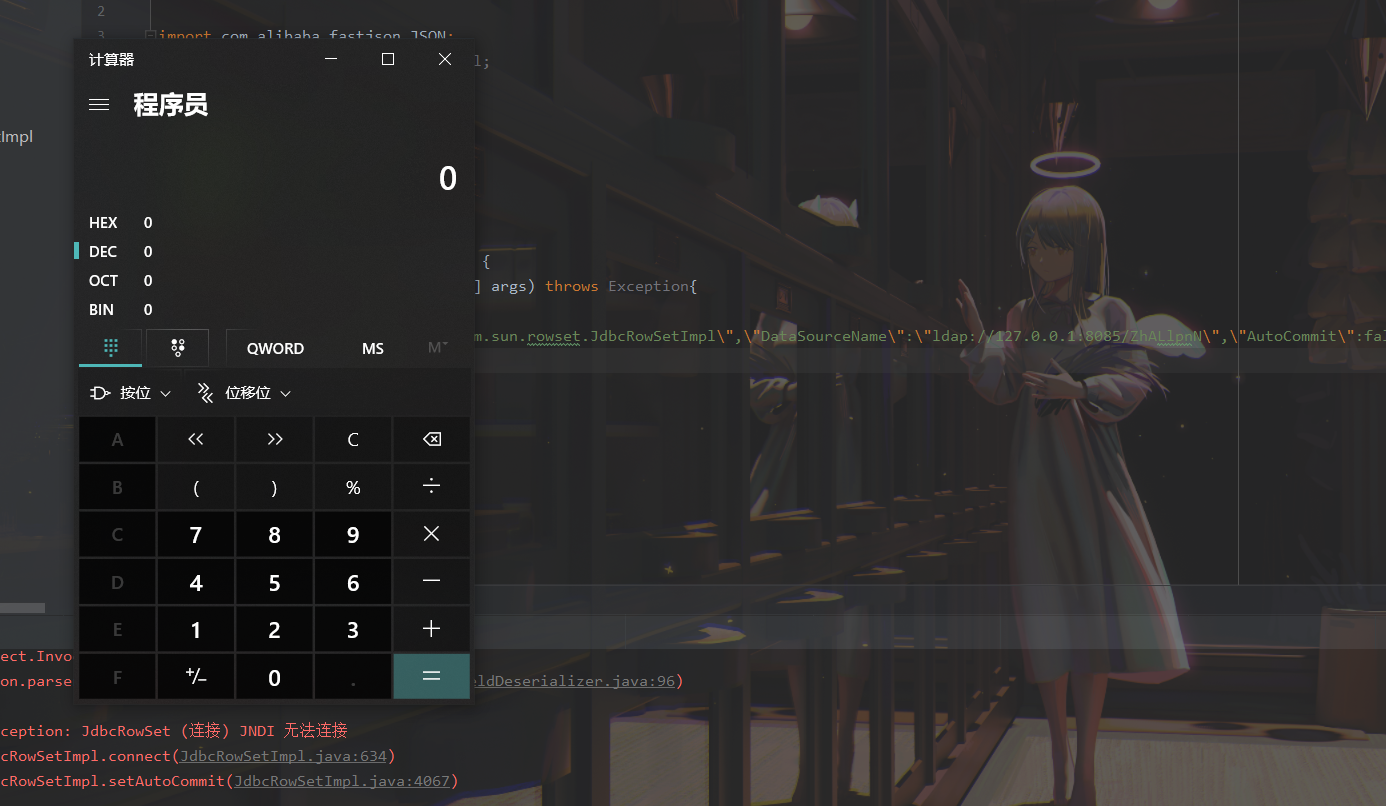Viewport: 1386px width, 806px height.
Task: Select the full keypad icon
Action: click(x=111, y=347)
